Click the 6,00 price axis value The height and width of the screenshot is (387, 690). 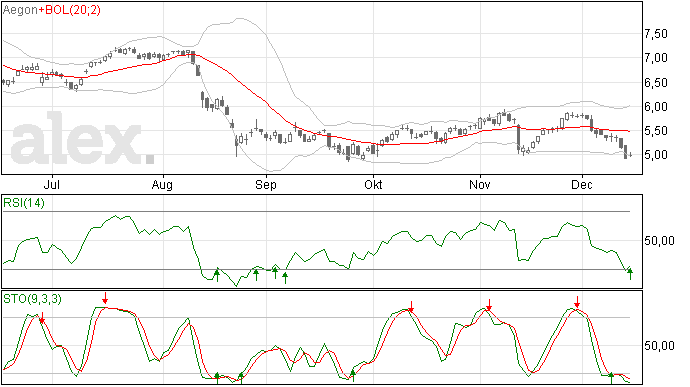coord(656,107)
